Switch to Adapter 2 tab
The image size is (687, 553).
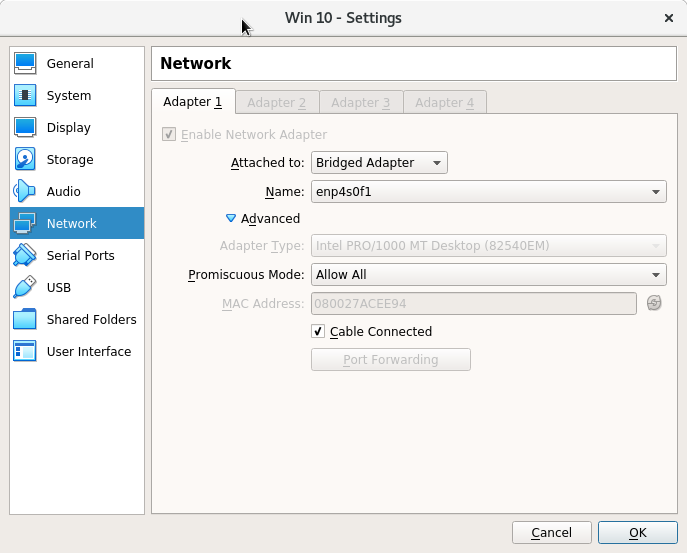point(276,103)
